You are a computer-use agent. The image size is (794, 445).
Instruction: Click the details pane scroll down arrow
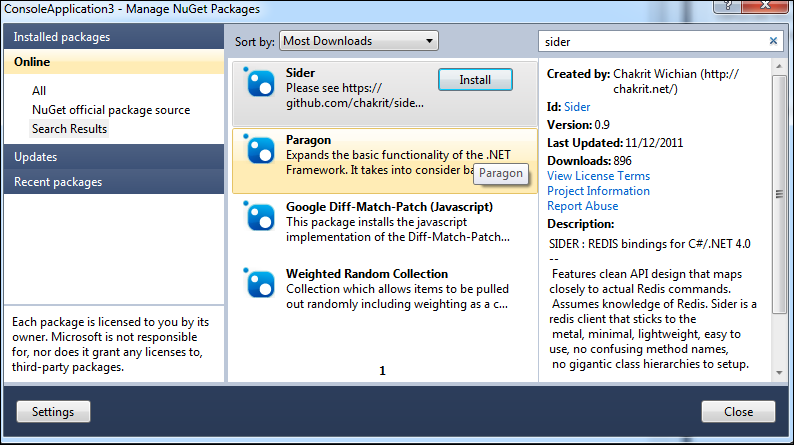[x=779, y=373]
